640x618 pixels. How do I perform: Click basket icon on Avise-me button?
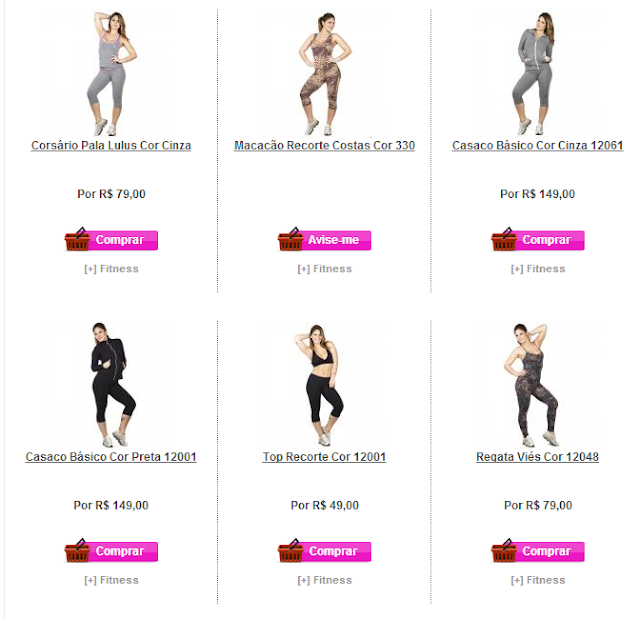291,239
